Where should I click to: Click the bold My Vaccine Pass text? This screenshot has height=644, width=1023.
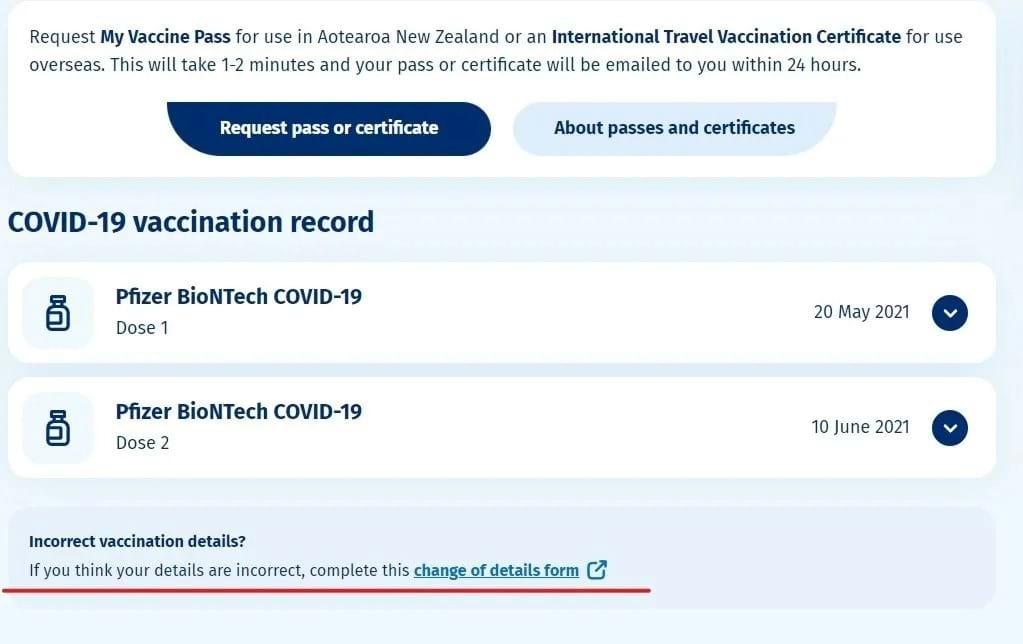(165, 37)
